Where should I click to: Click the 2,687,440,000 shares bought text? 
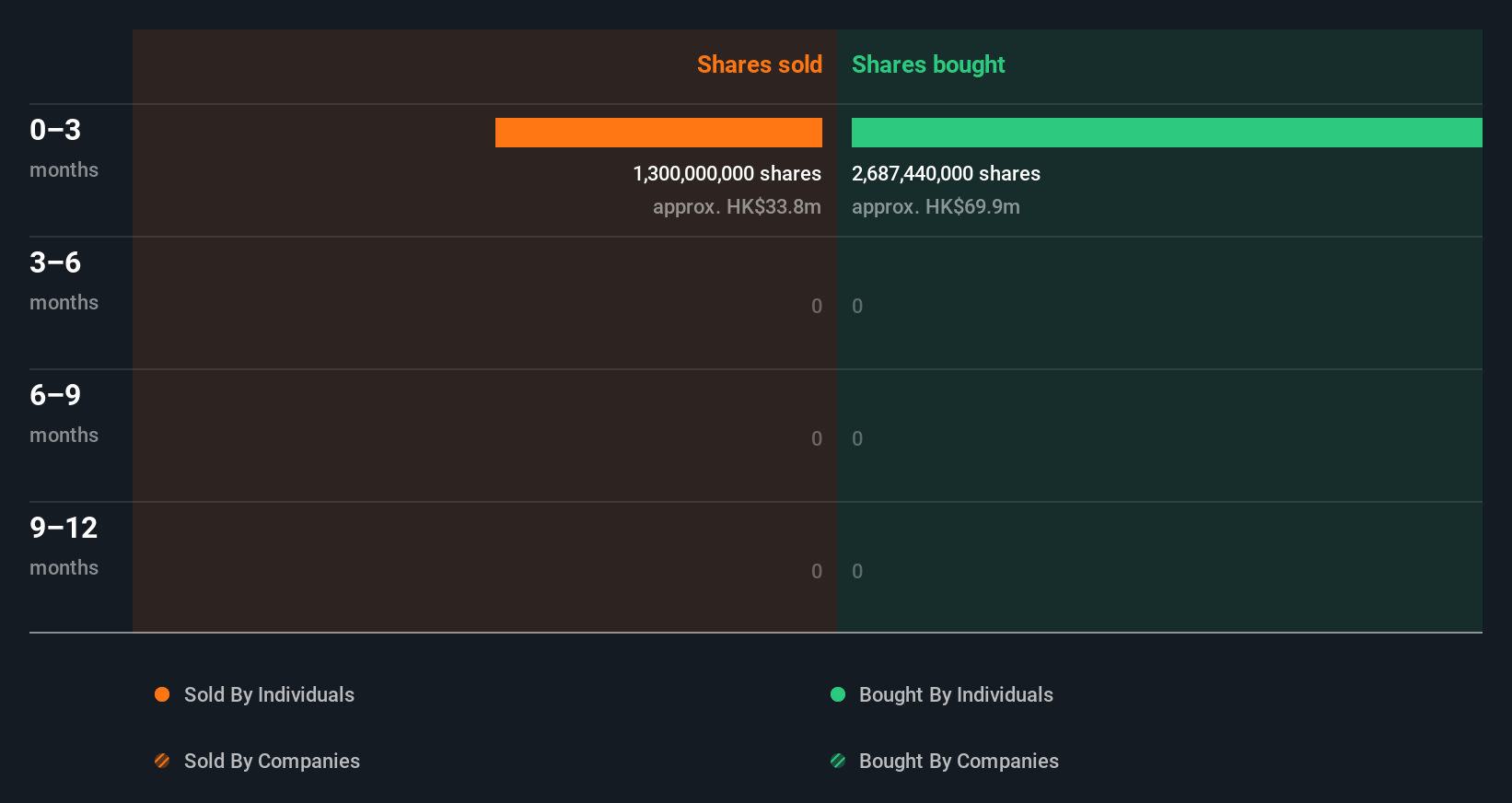pyautogui.click(x=946, y=173)
